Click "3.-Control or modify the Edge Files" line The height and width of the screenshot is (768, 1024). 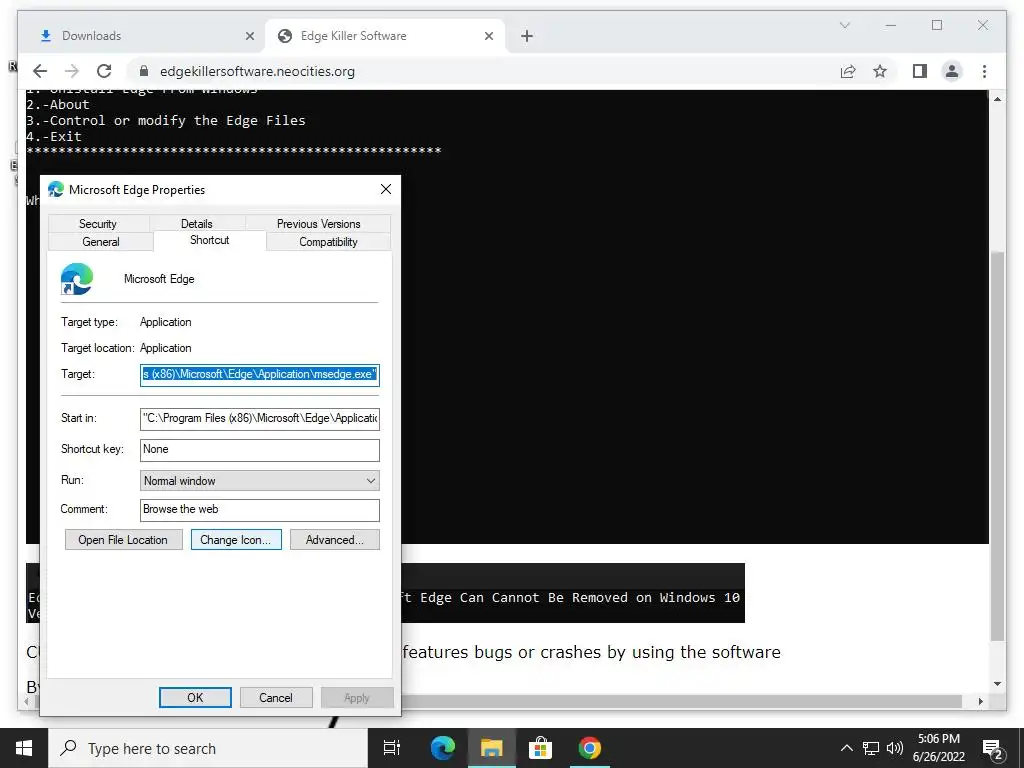[166, 120]
